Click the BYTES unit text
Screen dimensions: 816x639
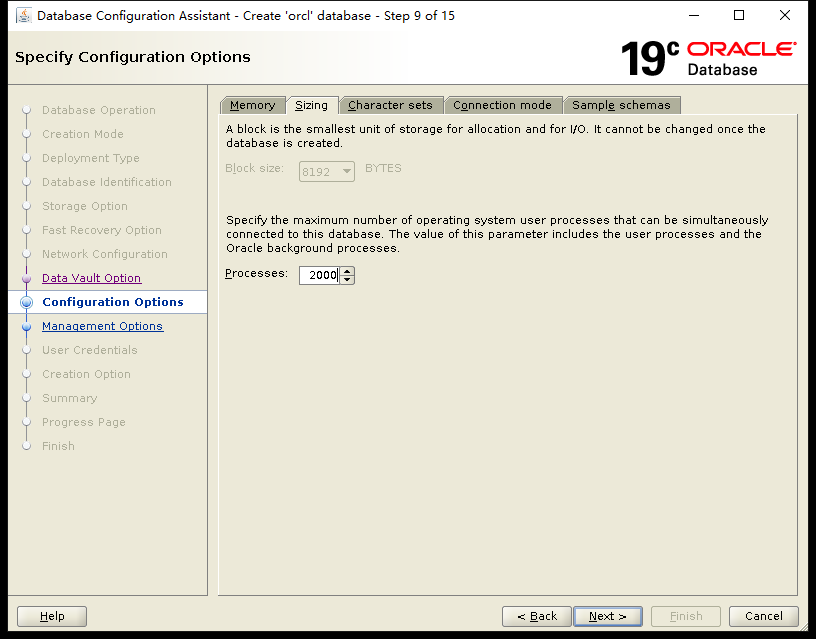tap(383, 168)
